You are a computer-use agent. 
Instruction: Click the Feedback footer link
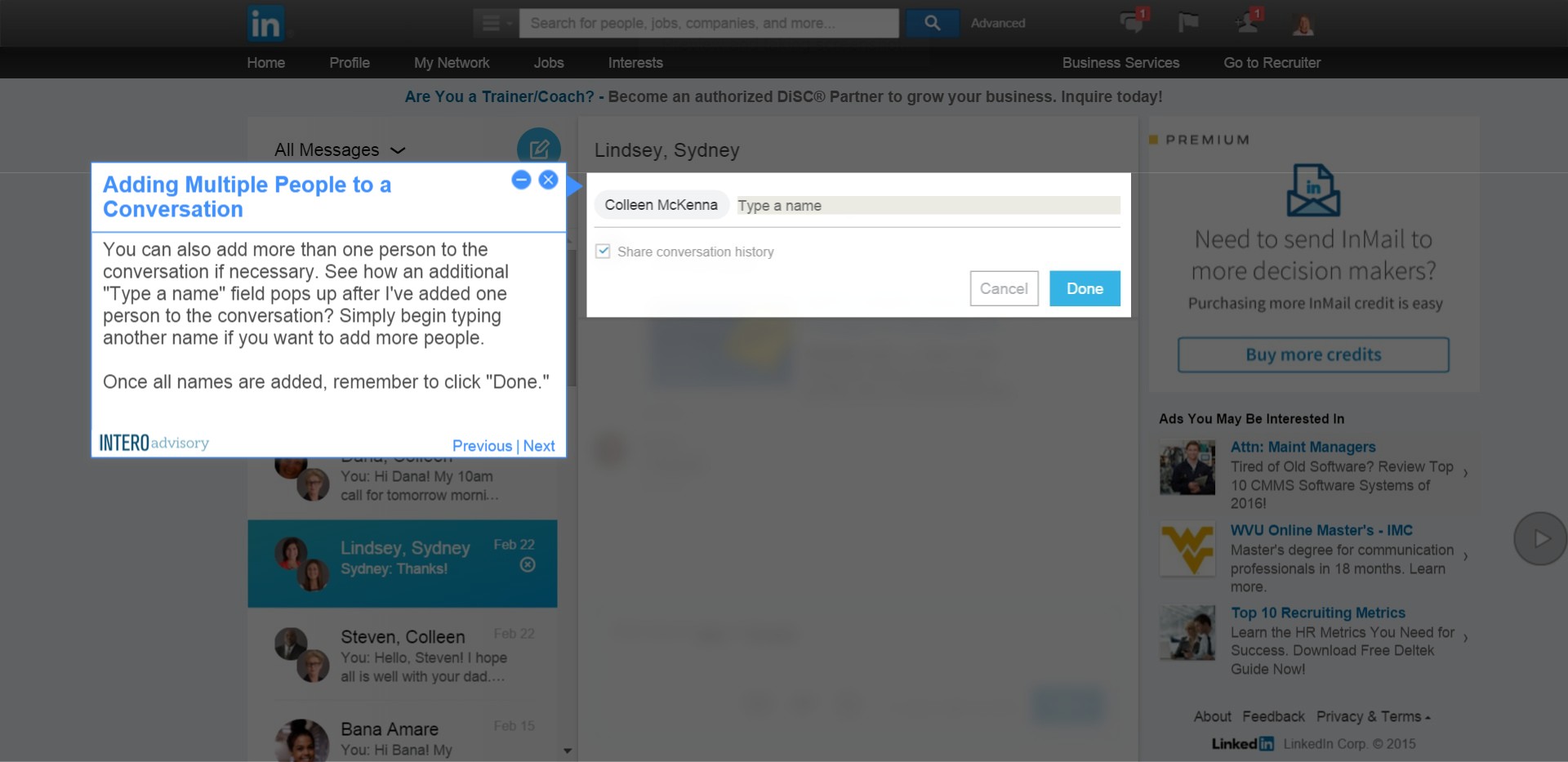coord(1273,716)
